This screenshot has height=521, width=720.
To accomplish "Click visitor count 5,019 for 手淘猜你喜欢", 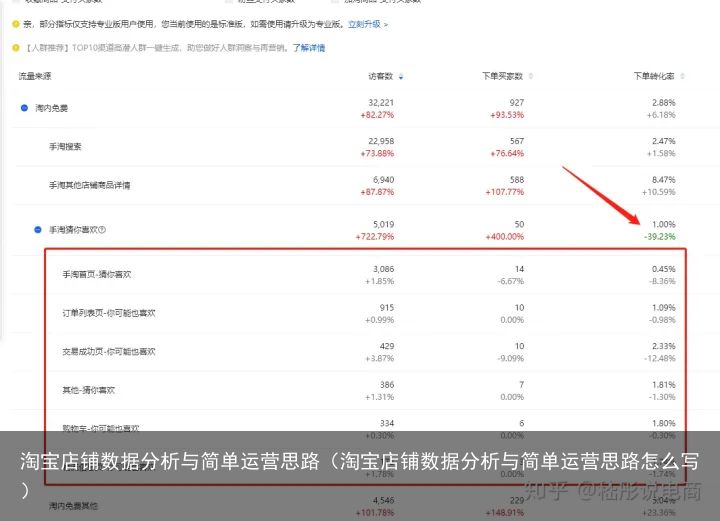I will 383,224.
